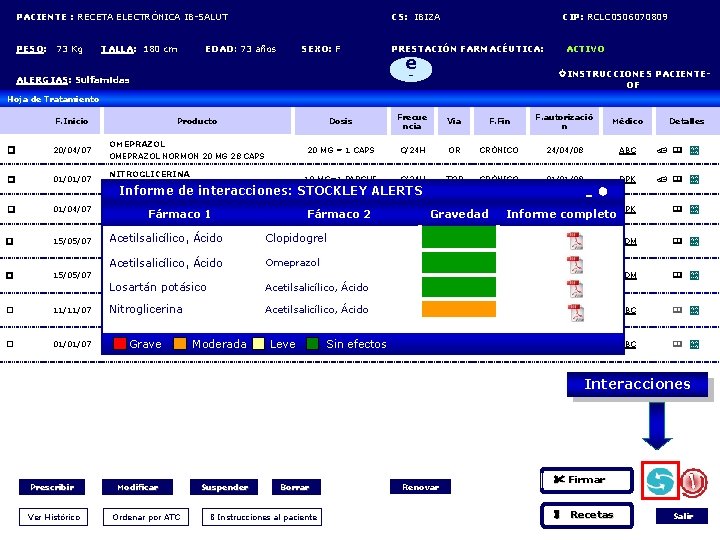
Task: Click the Ver Histórico button
Action: click(54, 517)
